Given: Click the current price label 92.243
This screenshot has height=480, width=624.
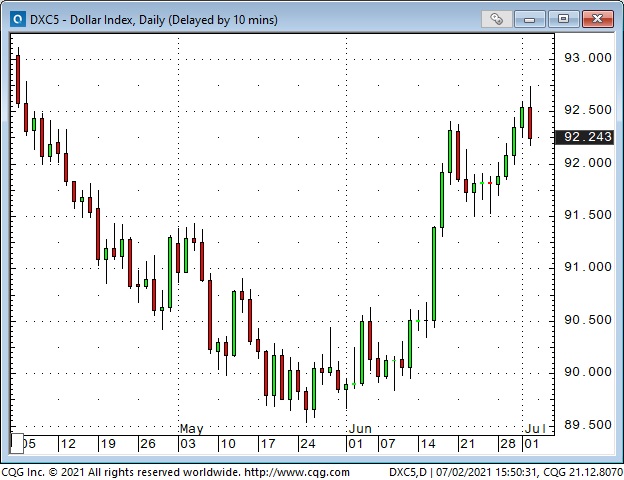Looking at the screenshot, I should [x=584, y=137].
